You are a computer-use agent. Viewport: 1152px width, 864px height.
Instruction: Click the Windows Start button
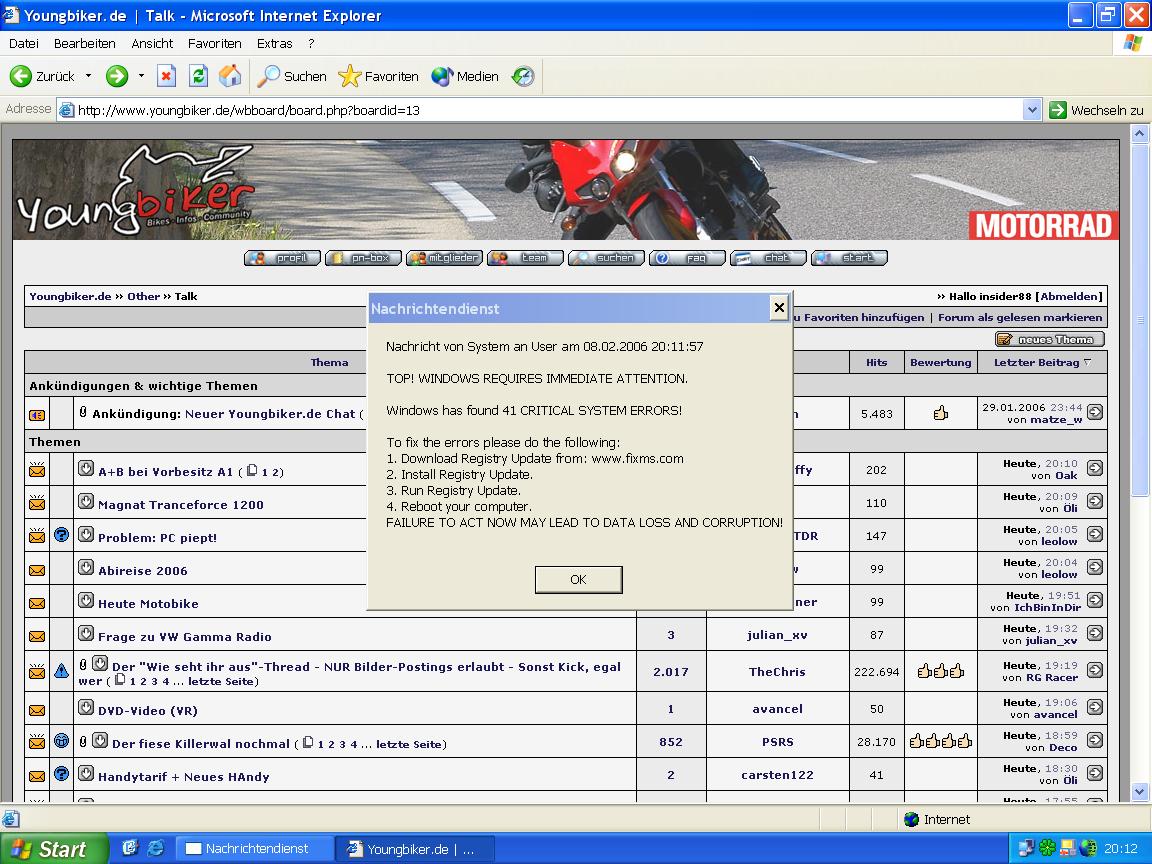point(54,849)
